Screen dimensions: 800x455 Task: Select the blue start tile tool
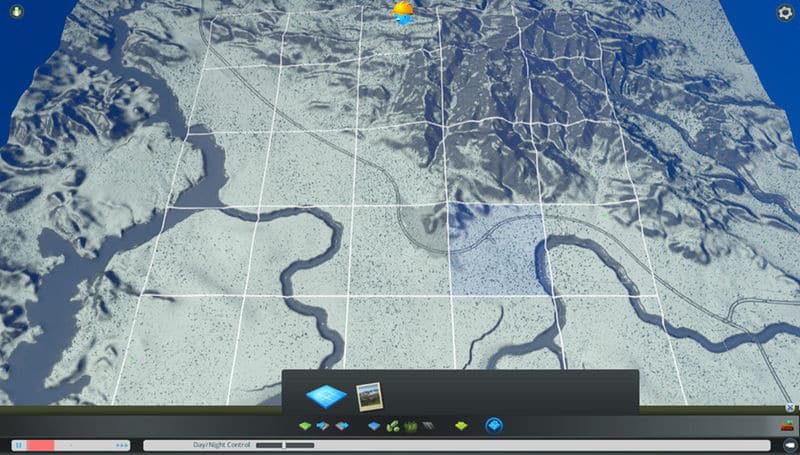(x=326, y=394)
